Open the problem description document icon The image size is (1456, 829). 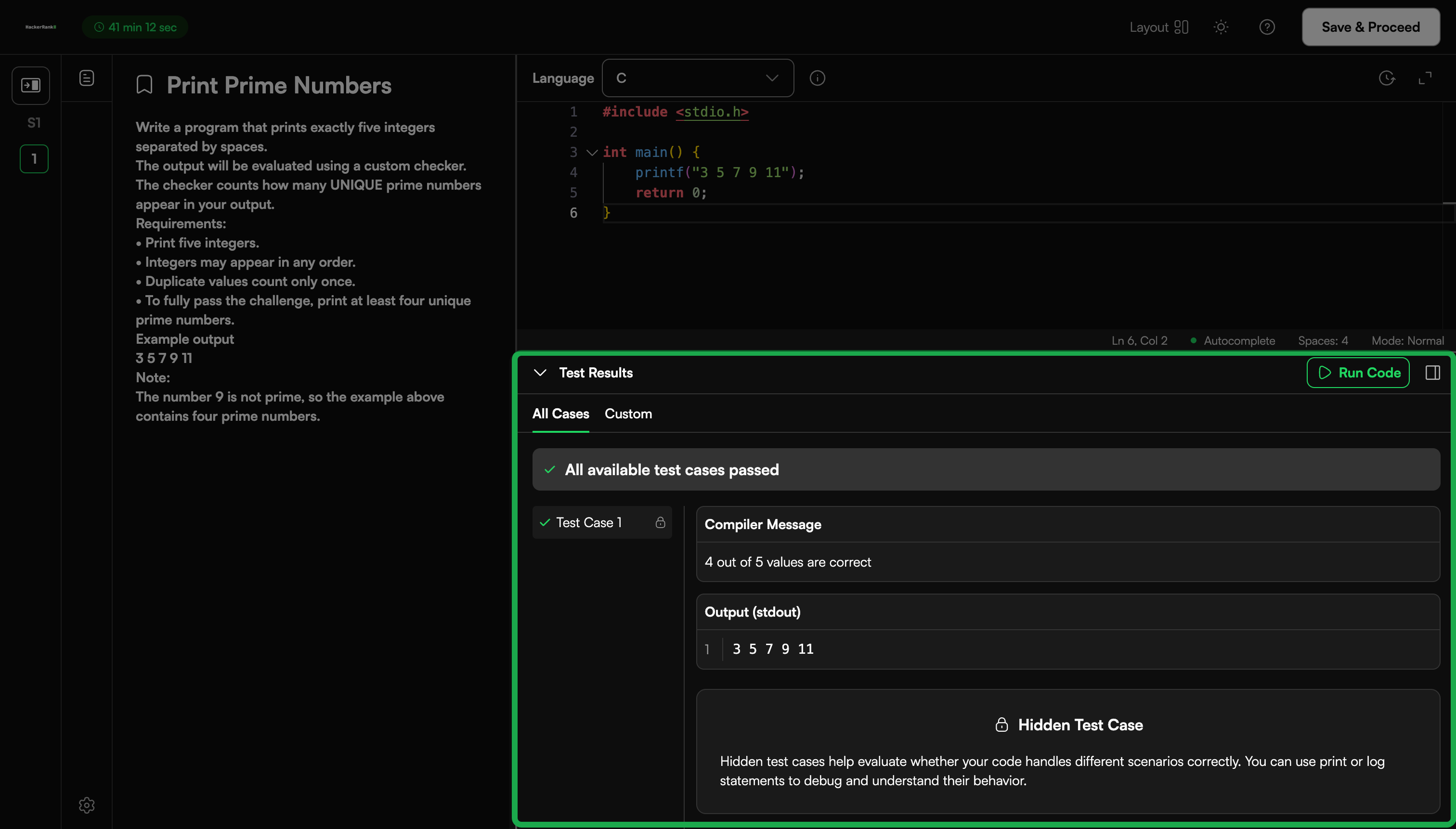(87, 78)
